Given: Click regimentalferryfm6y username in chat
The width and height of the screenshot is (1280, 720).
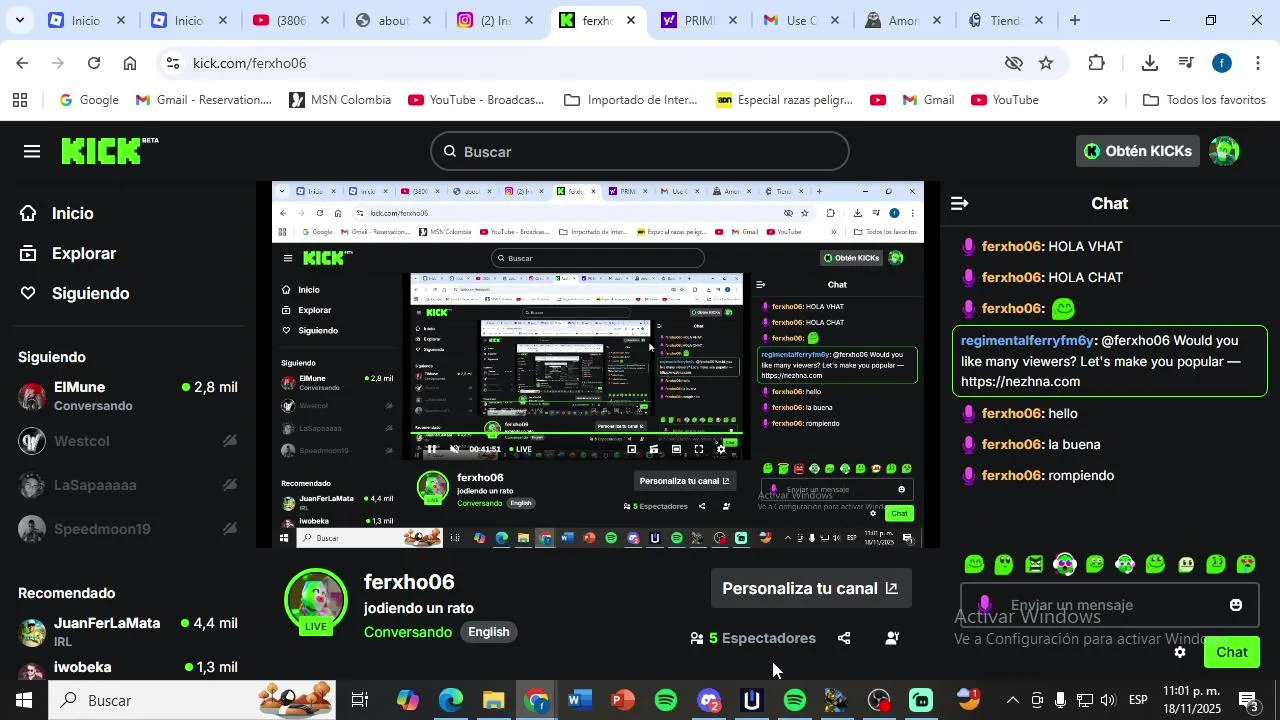Looking at the screenshot, I should pyautogui.click(x=1028, y=340).
